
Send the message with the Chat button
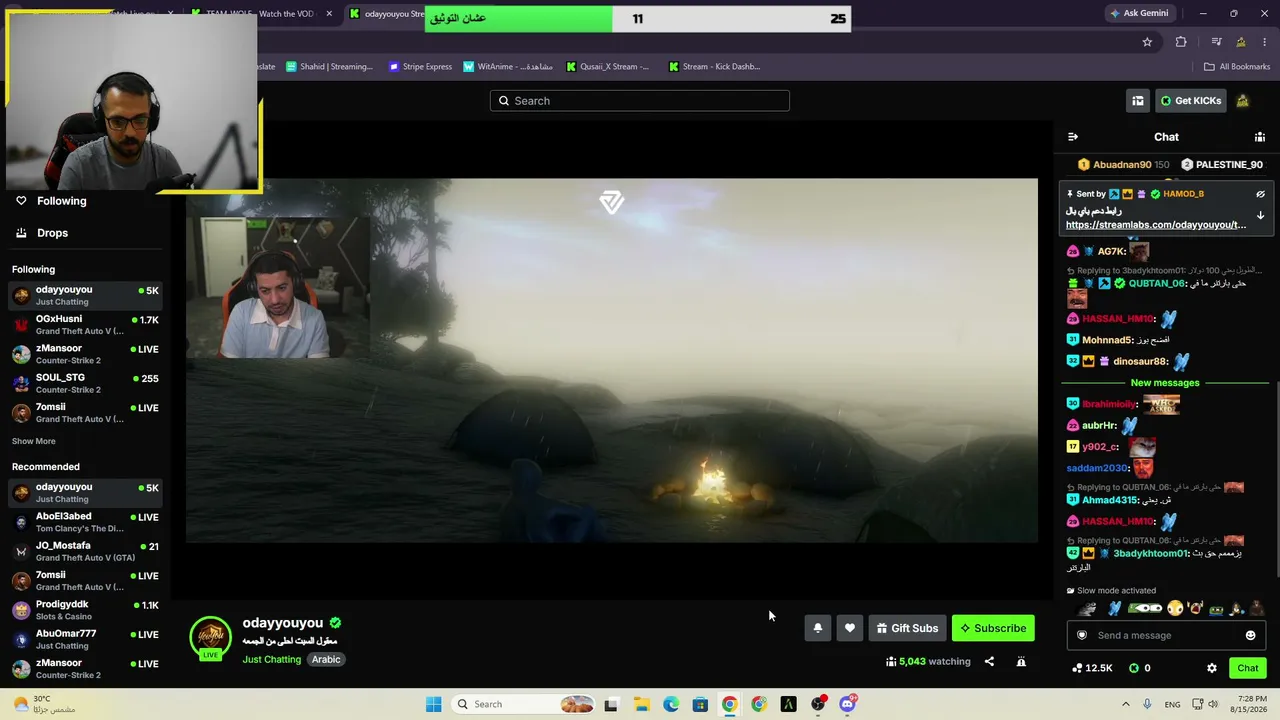(x=1247, y=668)
